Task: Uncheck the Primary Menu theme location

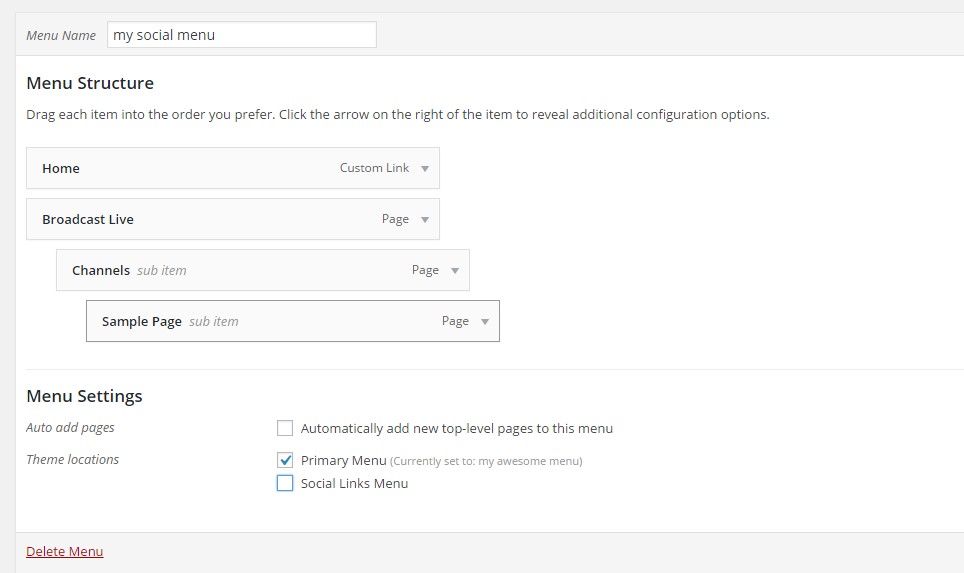Action: pyautogui.click(x=285, y=460)
